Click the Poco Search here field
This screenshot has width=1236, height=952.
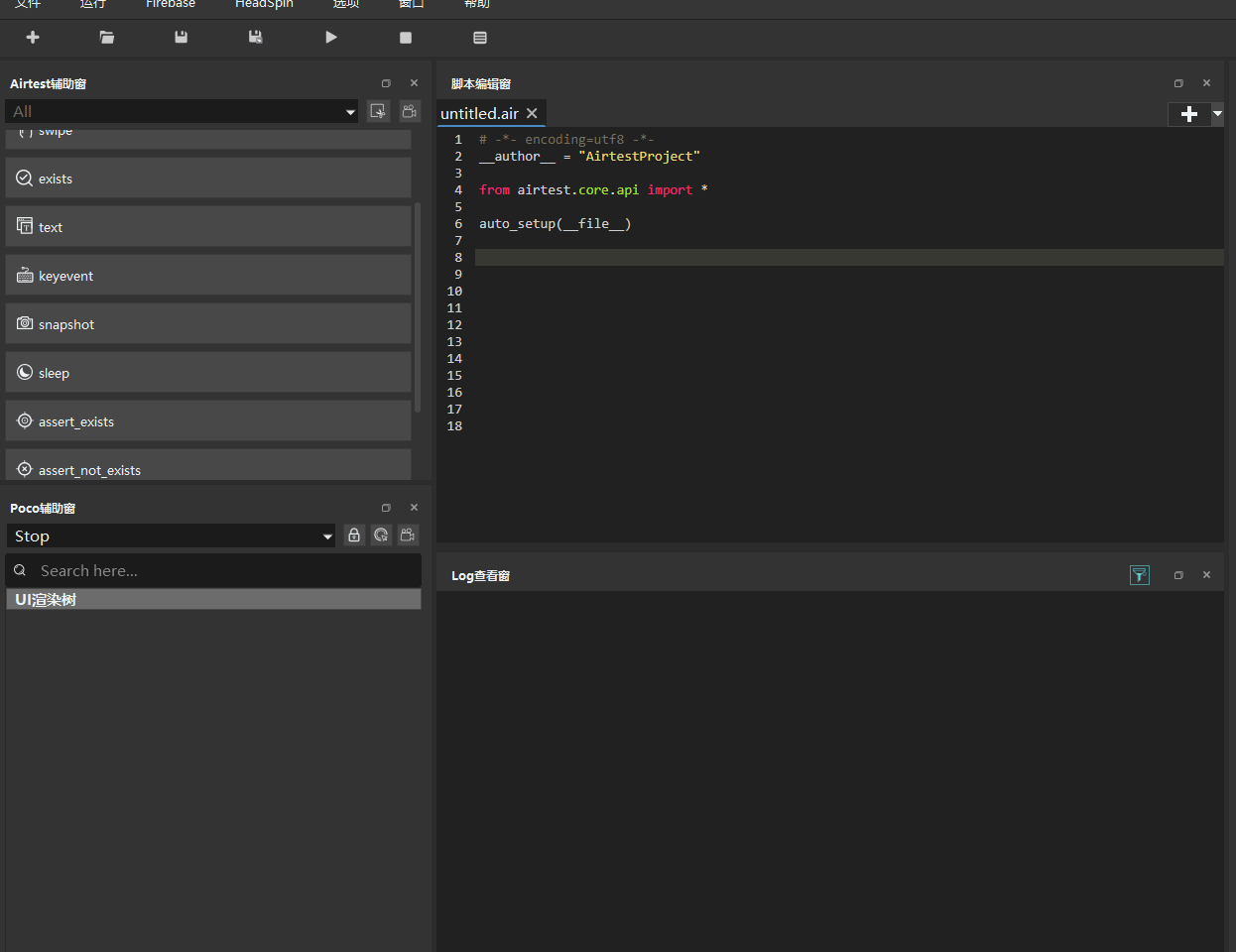point(213,570)
